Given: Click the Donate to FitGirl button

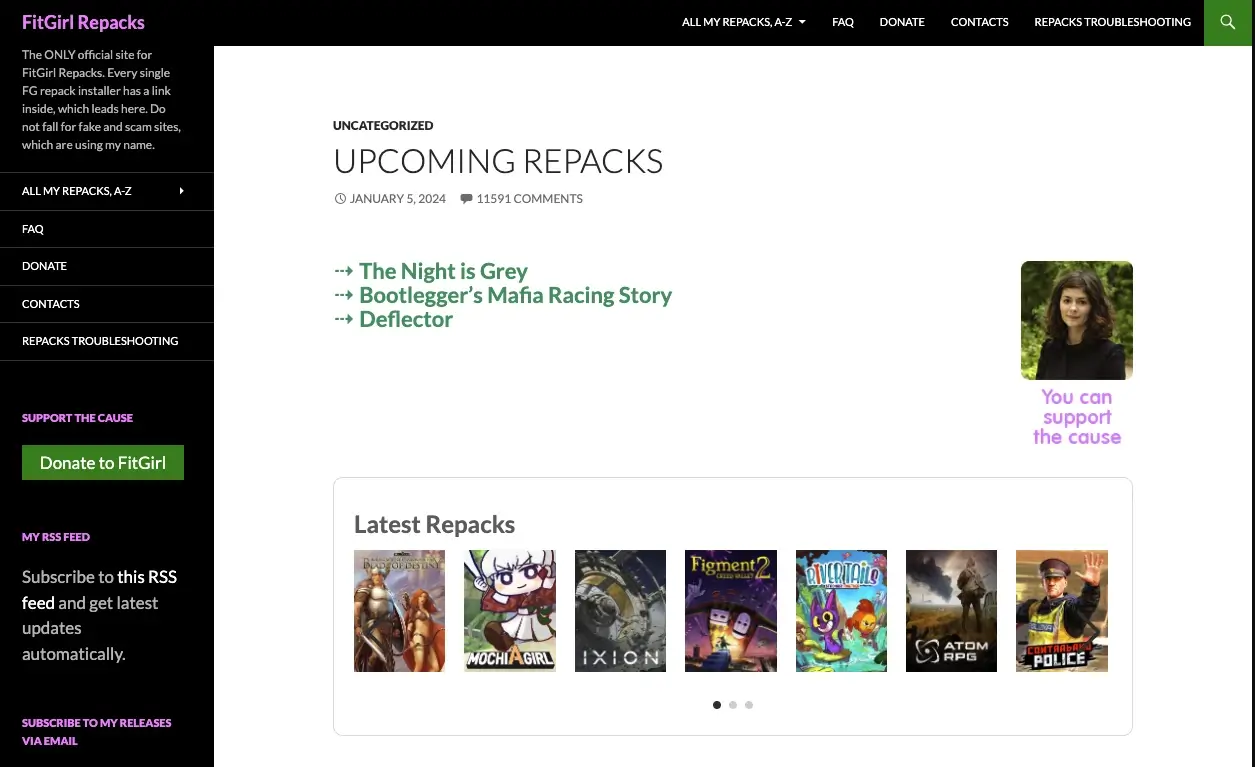Looking at the screenshot, I should 103,463.
